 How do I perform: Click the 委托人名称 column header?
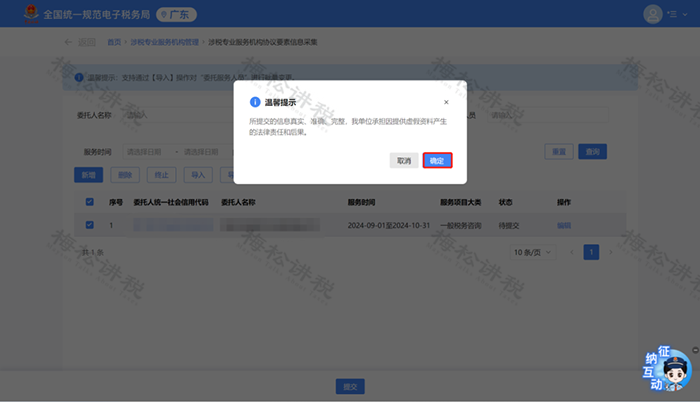click(x=238, y=202)
